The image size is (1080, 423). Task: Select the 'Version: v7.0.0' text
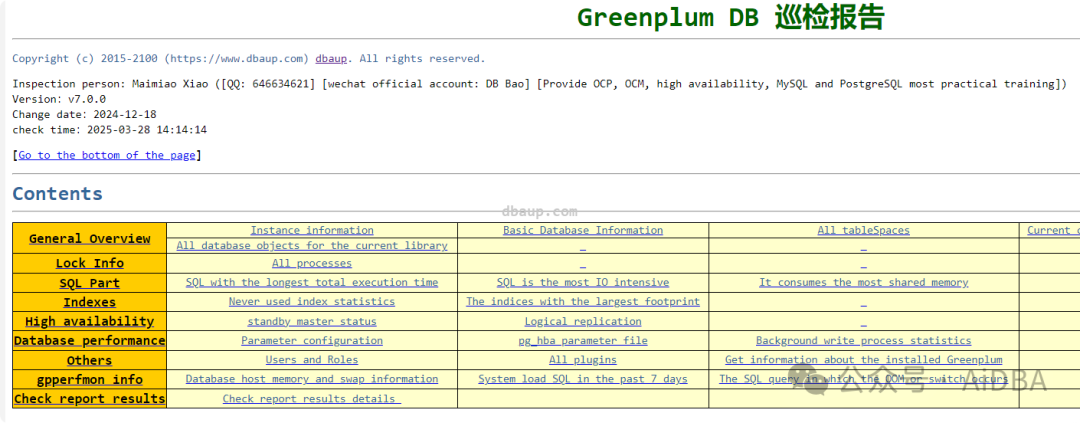(x=59, y=99)
